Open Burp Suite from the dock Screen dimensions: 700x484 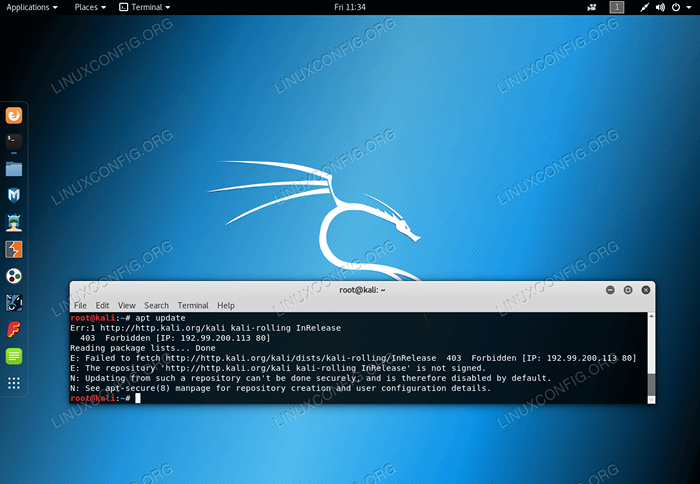(x=14, y=250)
